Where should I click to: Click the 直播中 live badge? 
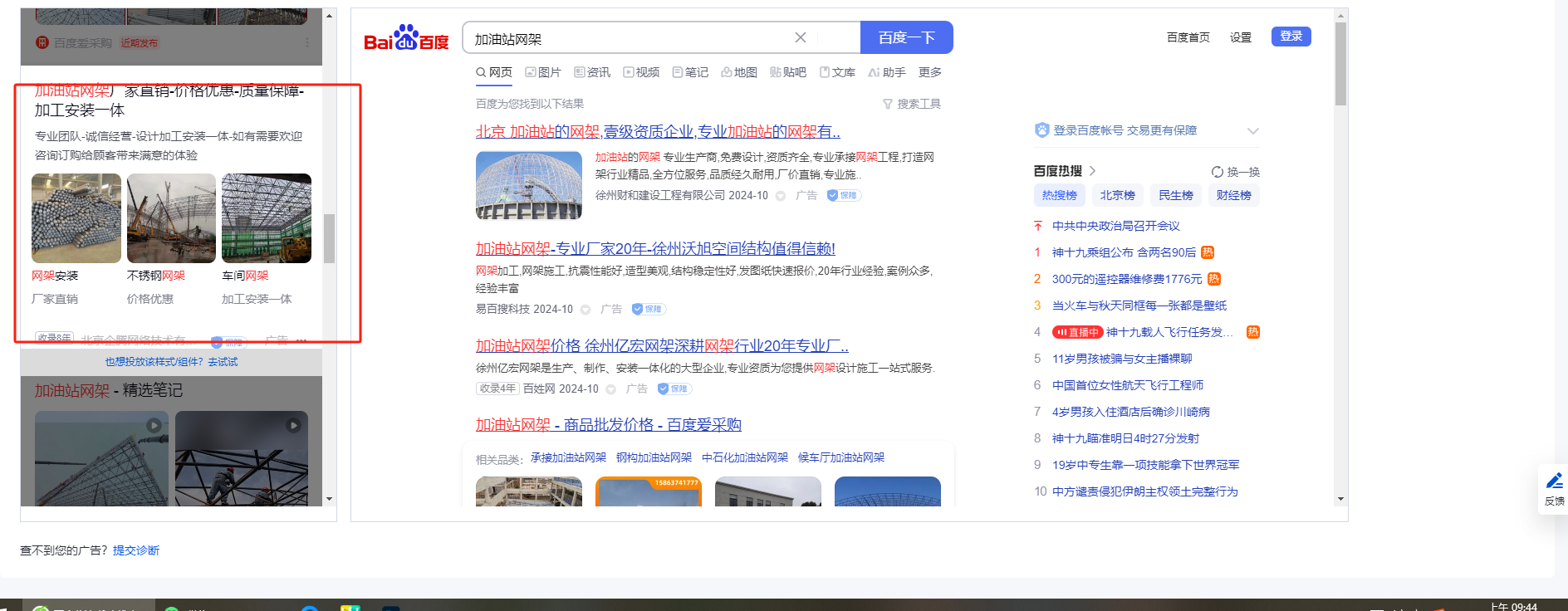pos(1077,332)
